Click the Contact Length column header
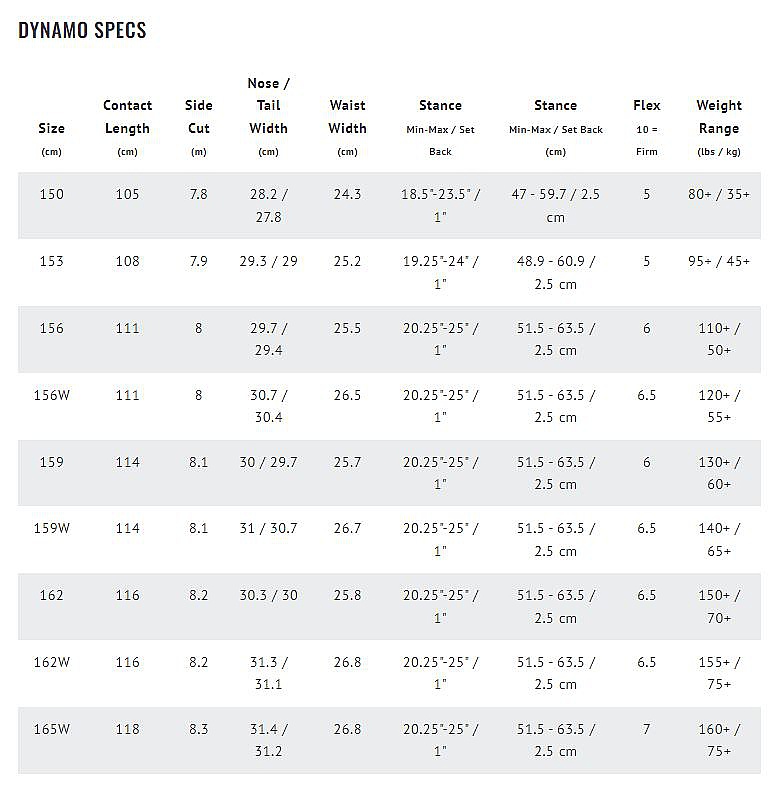The width and height of the screenshot is (776, 803). [x=128, y=128]
